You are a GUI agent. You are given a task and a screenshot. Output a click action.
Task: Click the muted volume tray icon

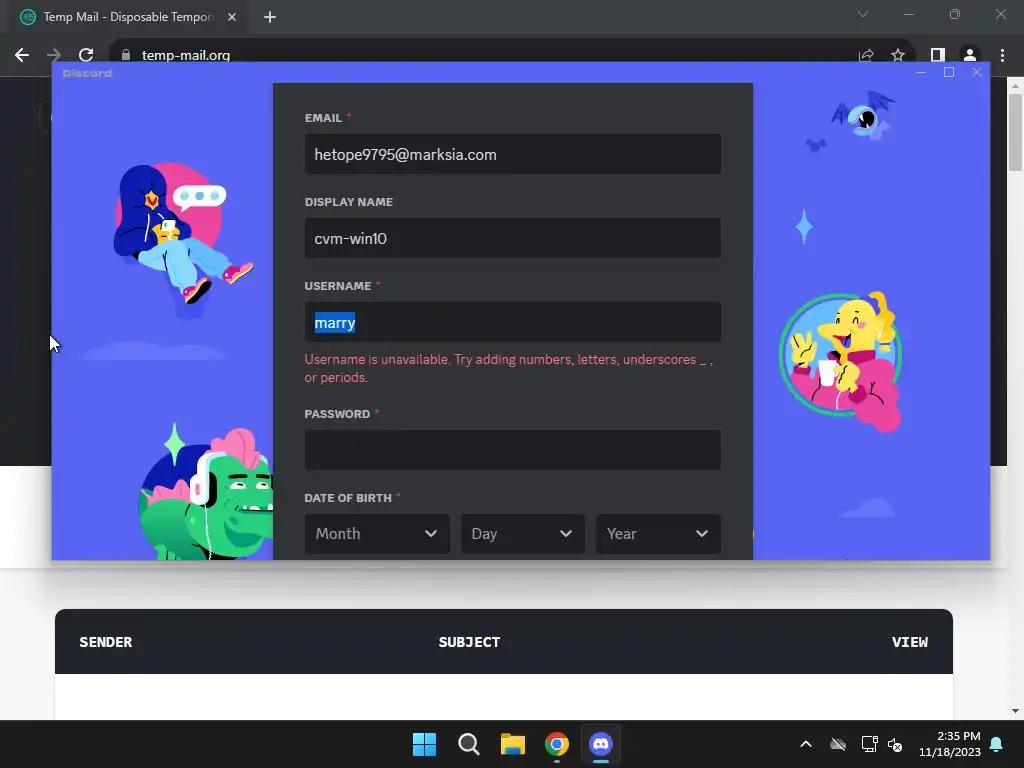895,744
